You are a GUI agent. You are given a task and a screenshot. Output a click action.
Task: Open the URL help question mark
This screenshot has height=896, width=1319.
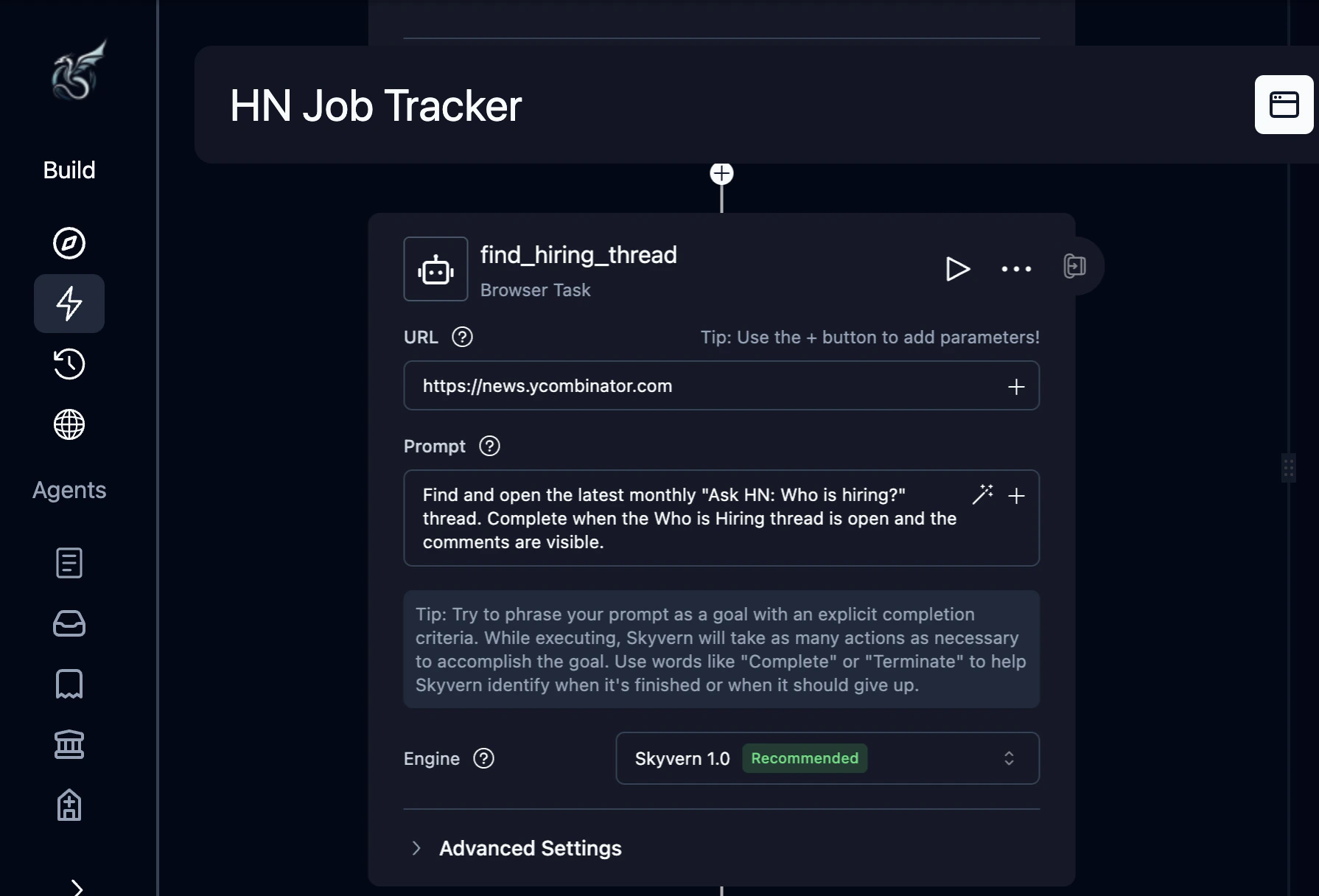click(x=462, y=337)
